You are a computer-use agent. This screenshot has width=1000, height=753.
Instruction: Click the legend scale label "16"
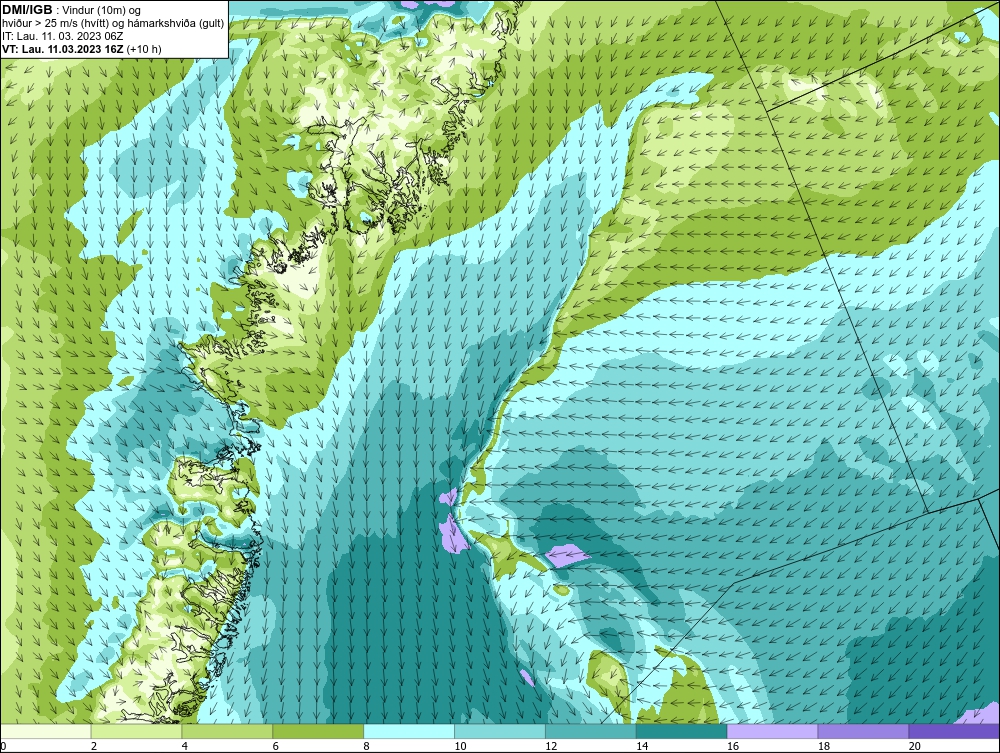point(733,746)
